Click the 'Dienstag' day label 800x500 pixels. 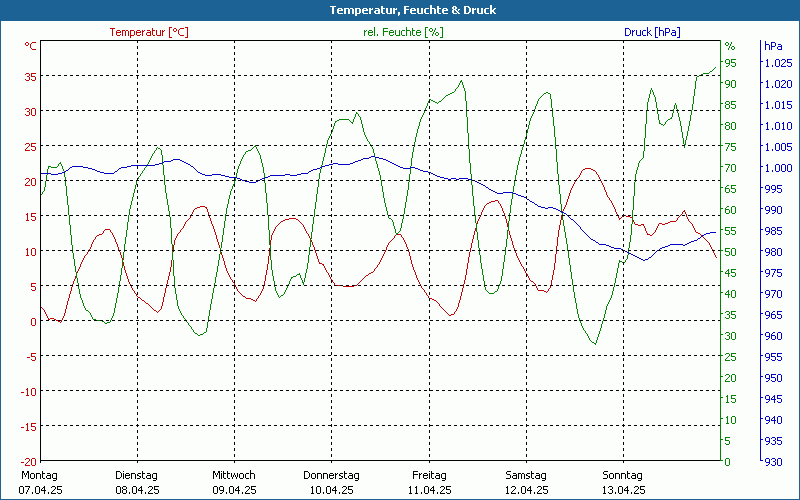point(136,475)
